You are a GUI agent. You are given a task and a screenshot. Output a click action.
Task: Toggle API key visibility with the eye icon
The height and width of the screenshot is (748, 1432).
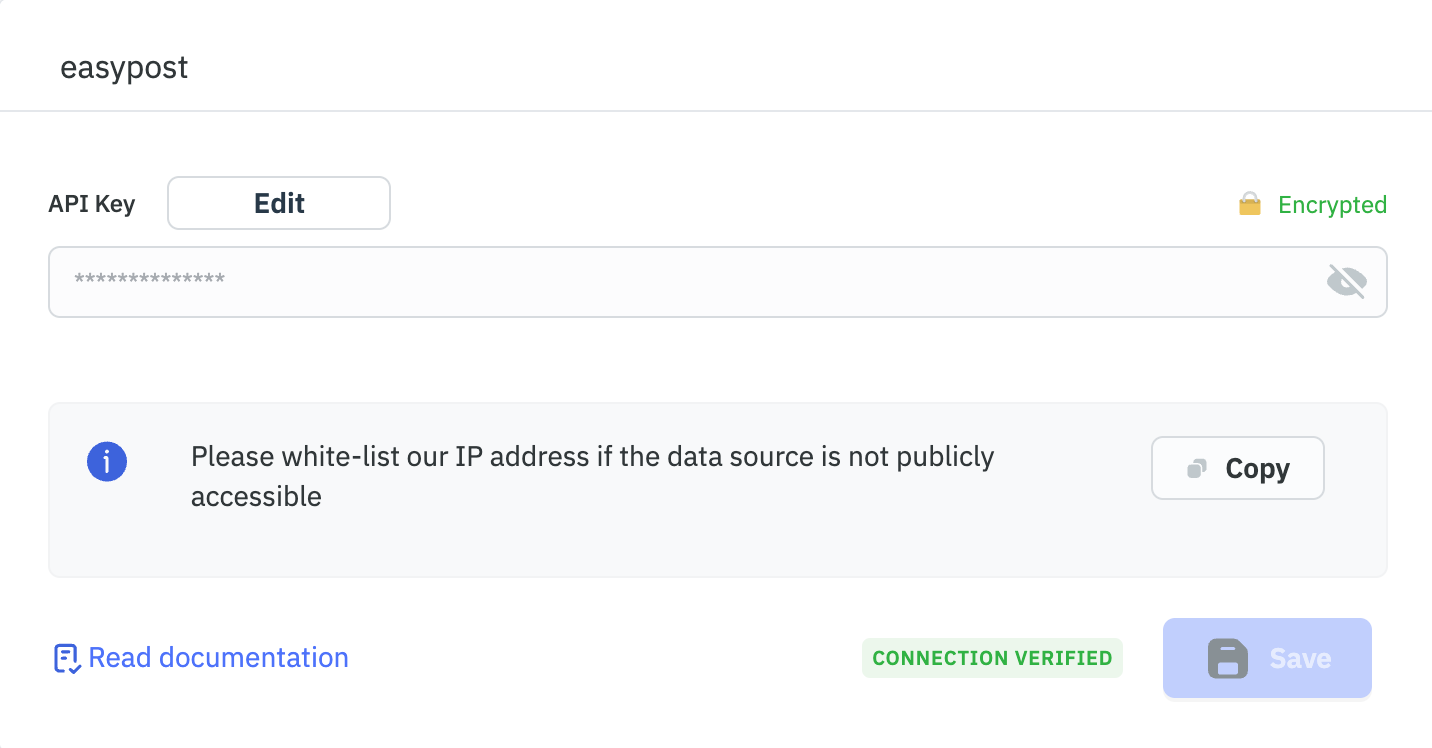(1347, 281)
